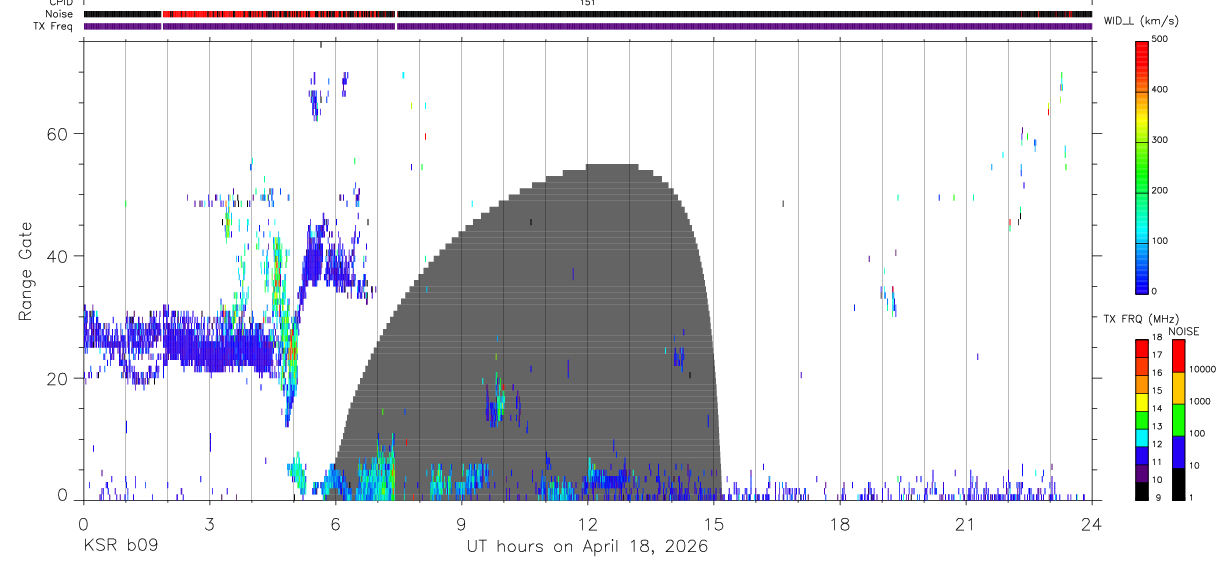Click the 'Noise' row label at top left
1228x567 pixels.
pos(59,15)
